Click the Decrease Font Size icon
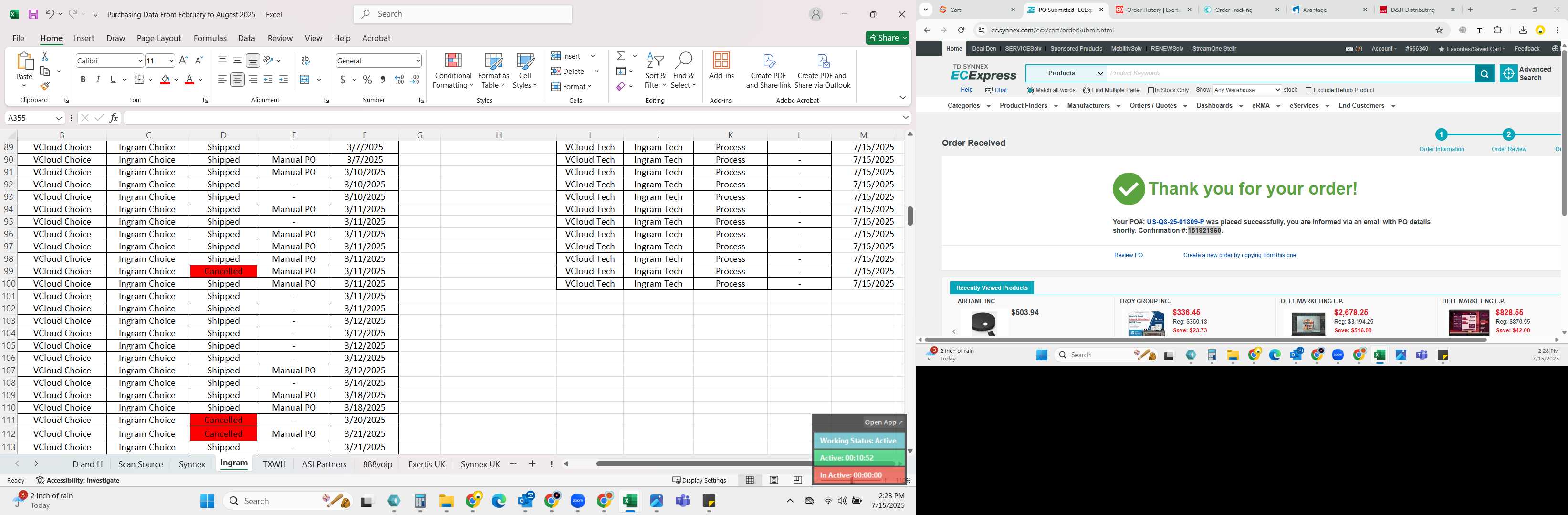The image size is (1568, 515). pos(199,60)
